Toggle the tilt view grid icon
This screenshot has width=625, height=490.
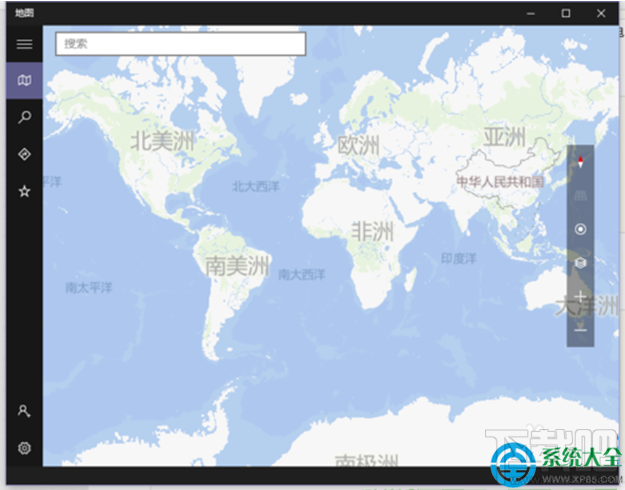580,195
